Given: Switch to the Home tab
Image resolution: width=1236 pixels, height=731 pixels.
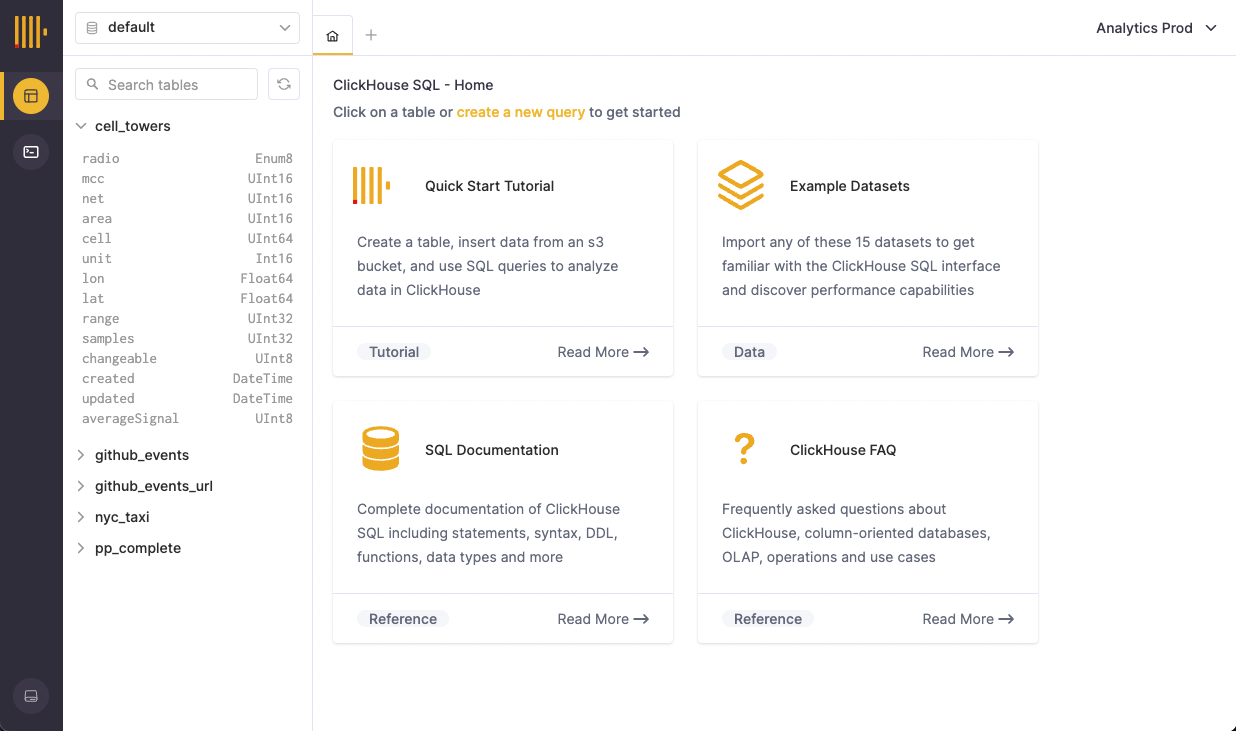Looking at the screenshot, I should (333, 36).
